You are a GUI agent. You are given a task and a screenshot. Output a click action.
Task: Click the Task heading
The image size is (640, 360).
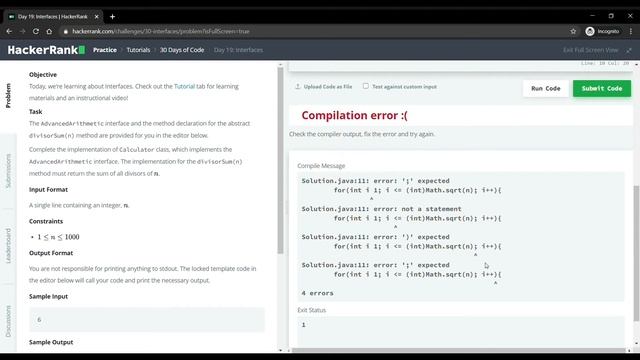[x=36, y=111]
